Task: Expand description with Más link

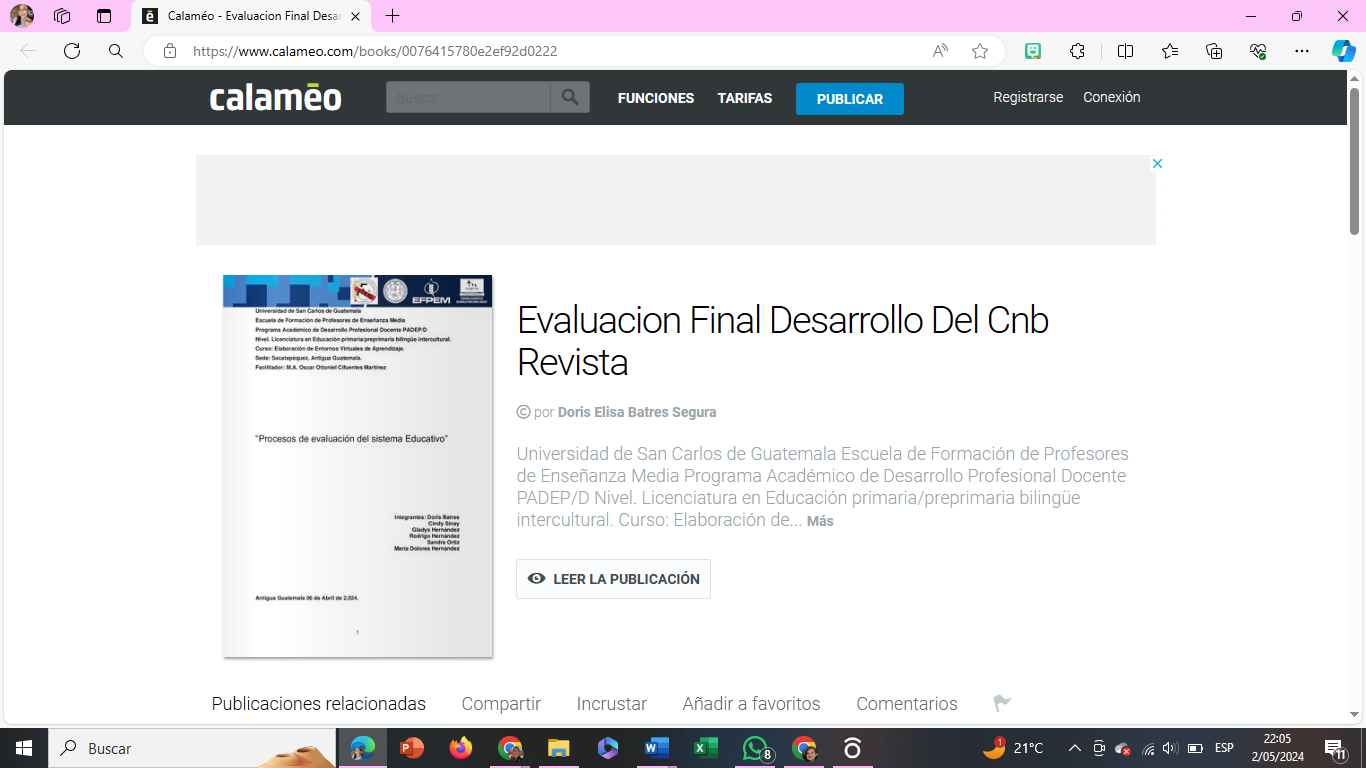Action: coord(820,521)
